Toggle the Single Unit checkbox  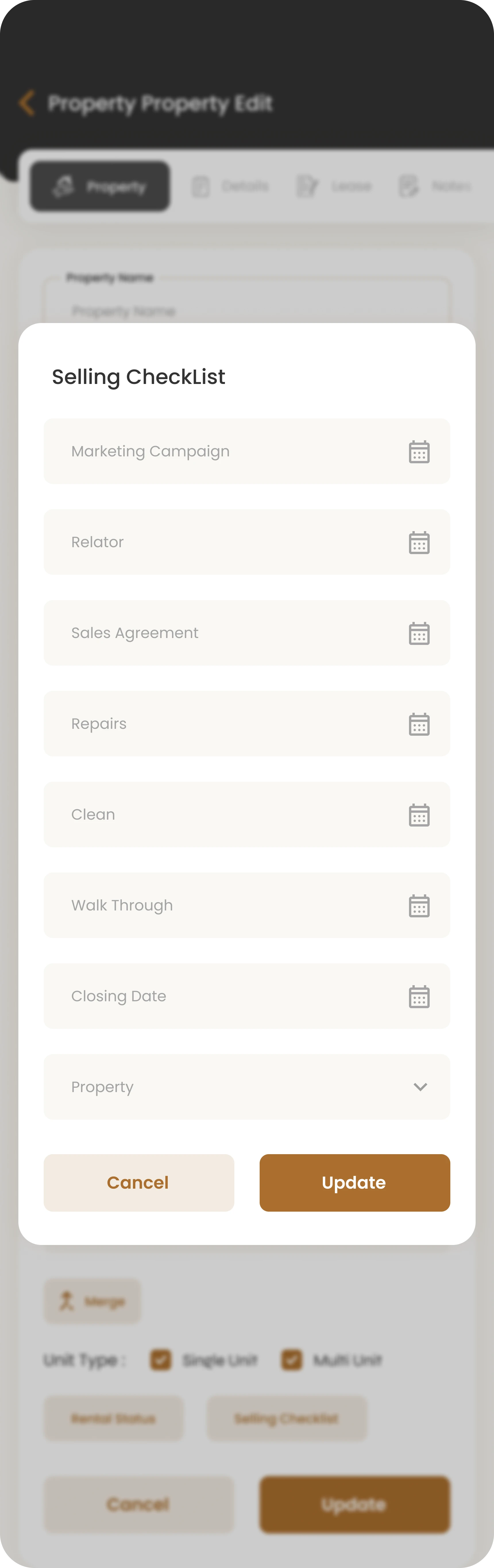pyautogui.click(x=161, y=1359)
